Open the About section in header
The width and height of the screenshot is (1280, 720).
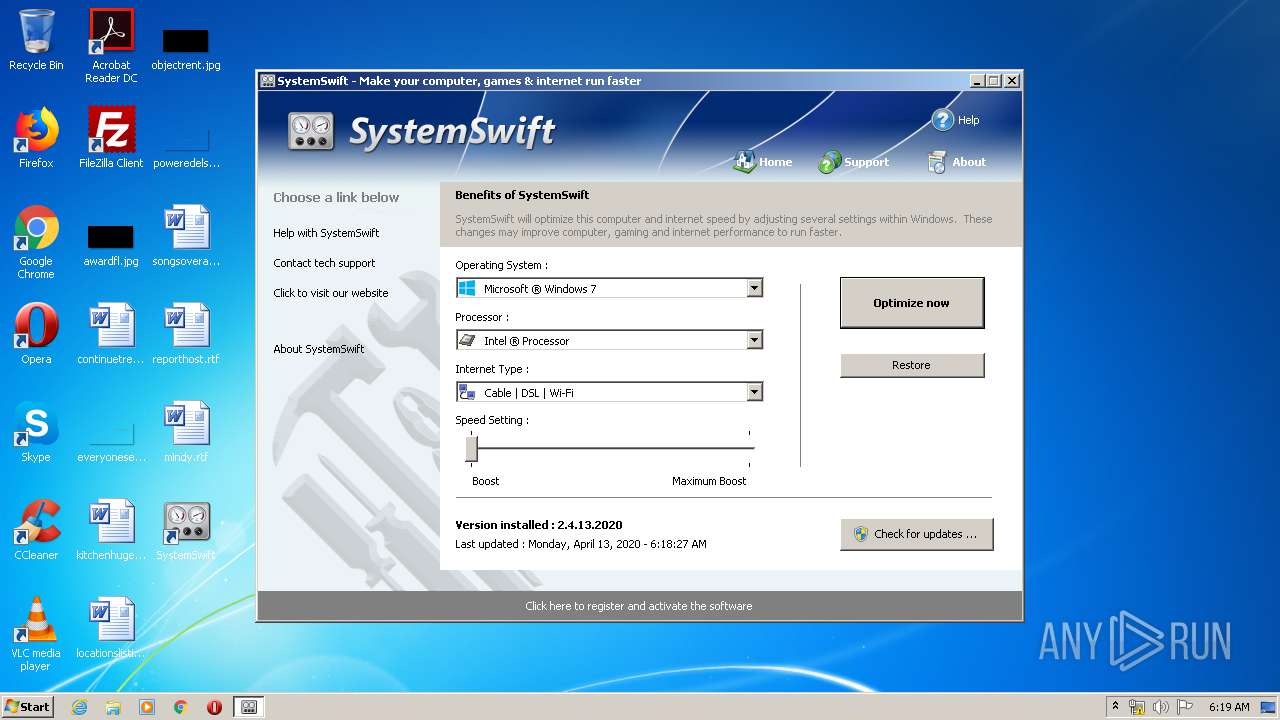(x=956, y=162)
